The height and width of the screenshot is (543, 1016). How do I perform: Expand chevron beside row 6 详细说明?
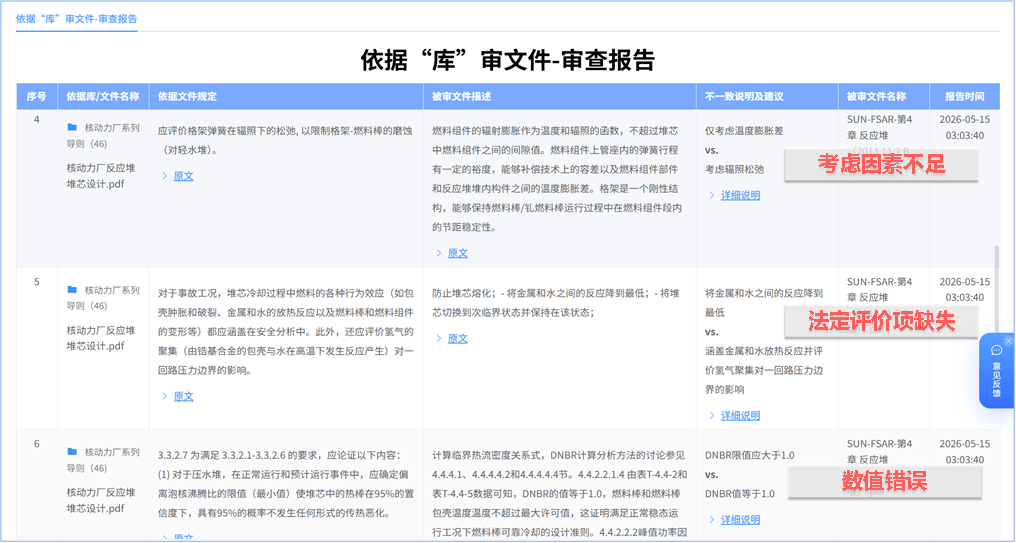click(x=711, y=520)
